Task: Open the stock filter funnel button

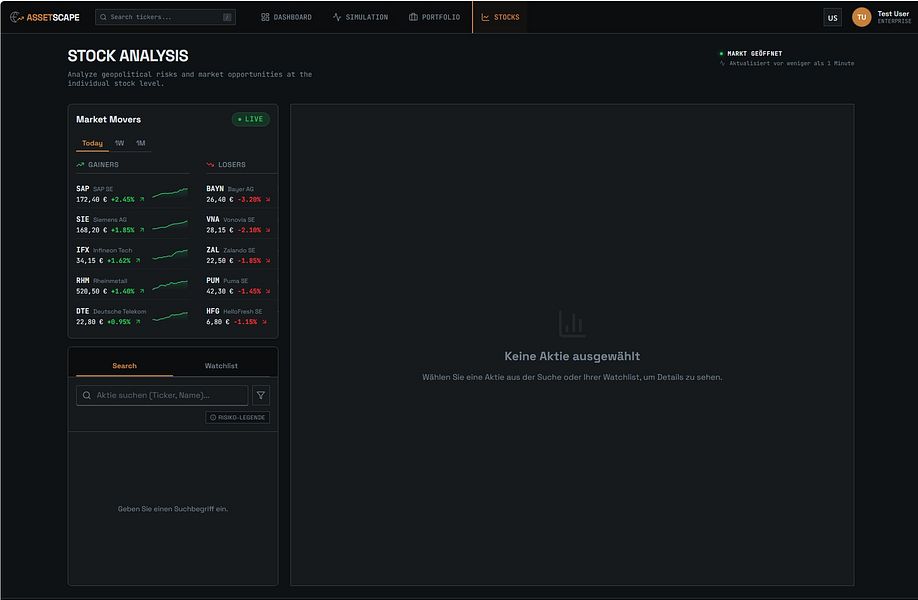Action: tap(261, 395)
